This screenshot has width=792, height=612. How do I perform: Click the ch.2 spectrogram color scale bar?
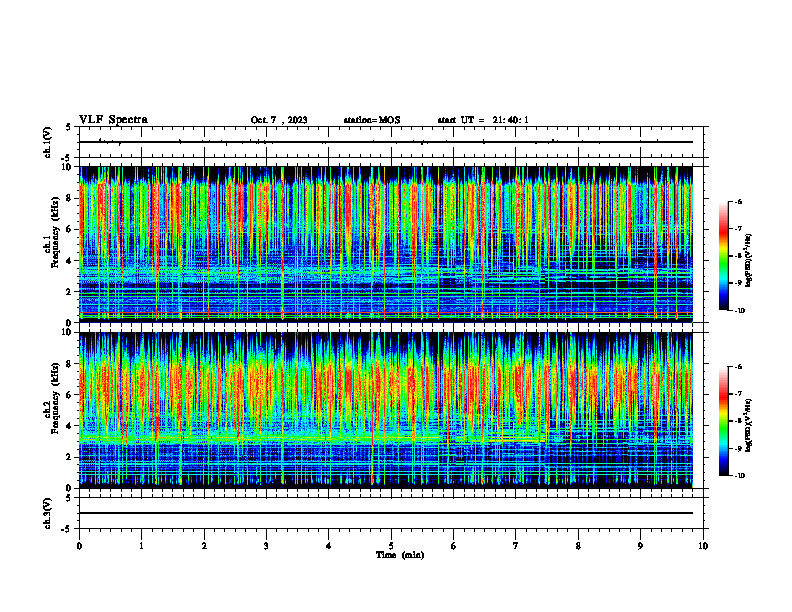pyautogui.click(x=723, y=421)
